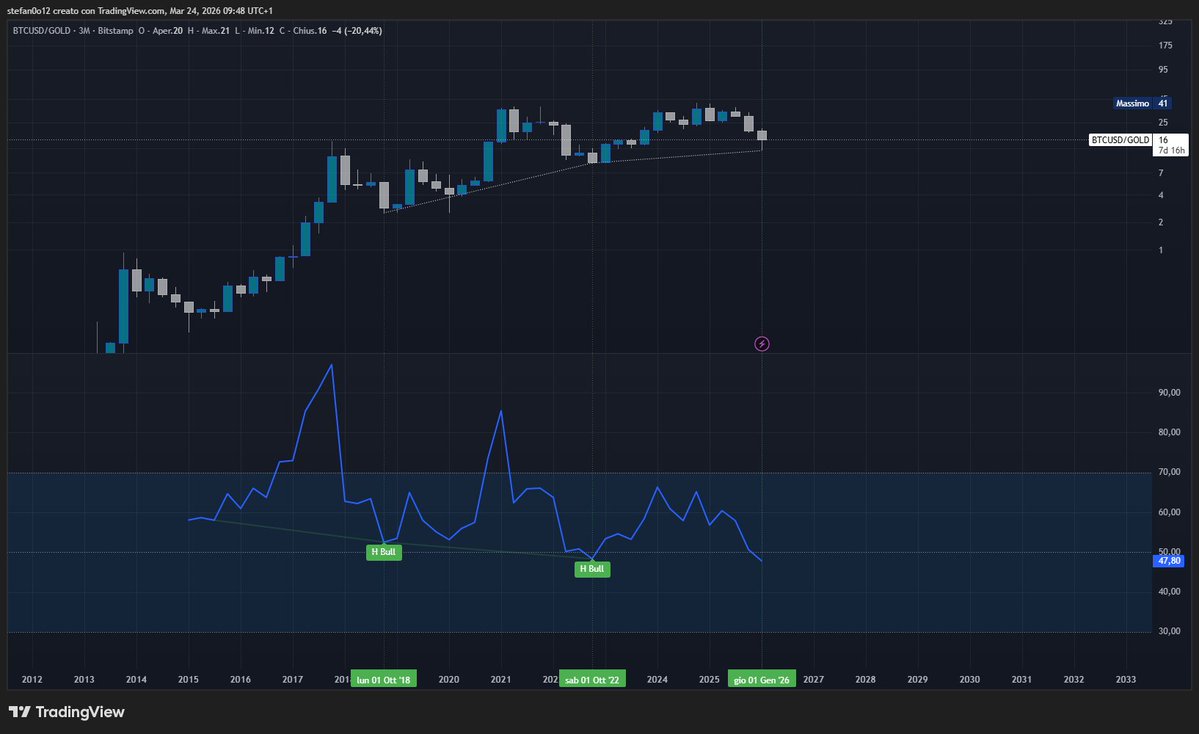Click the purple lightning event icon
Screen dimensions: 1199x734
point(762,344)
